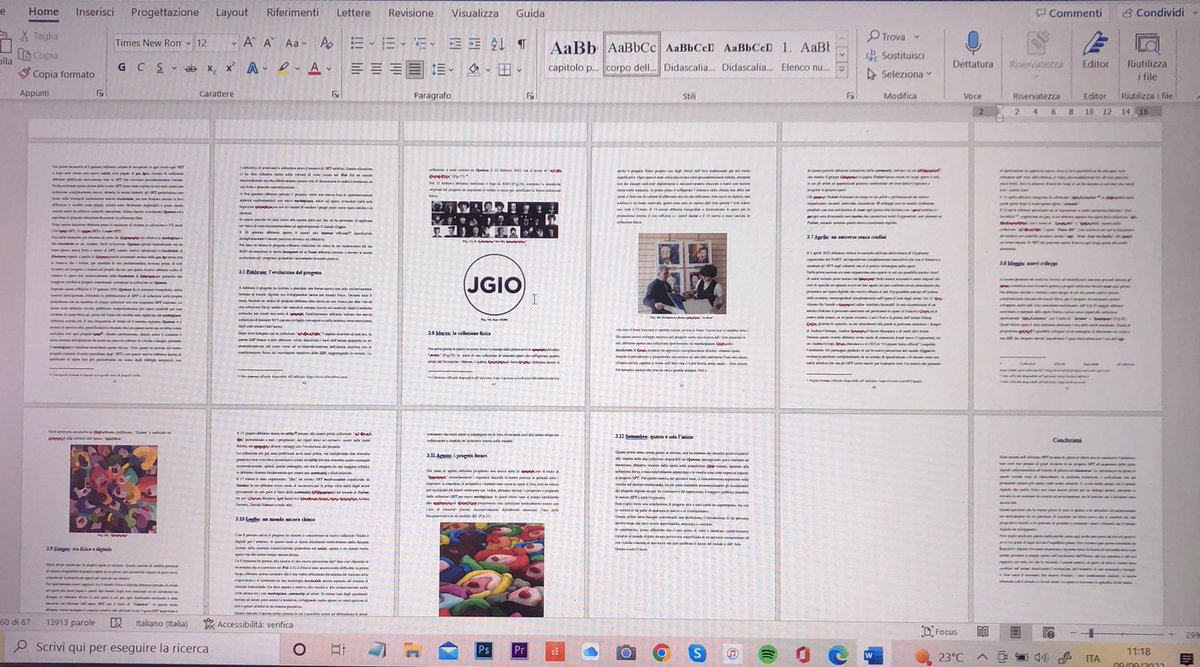This screenshot has width=1200, height=667.
Task: Open the font name dropdown
Action: pos(189,43)
